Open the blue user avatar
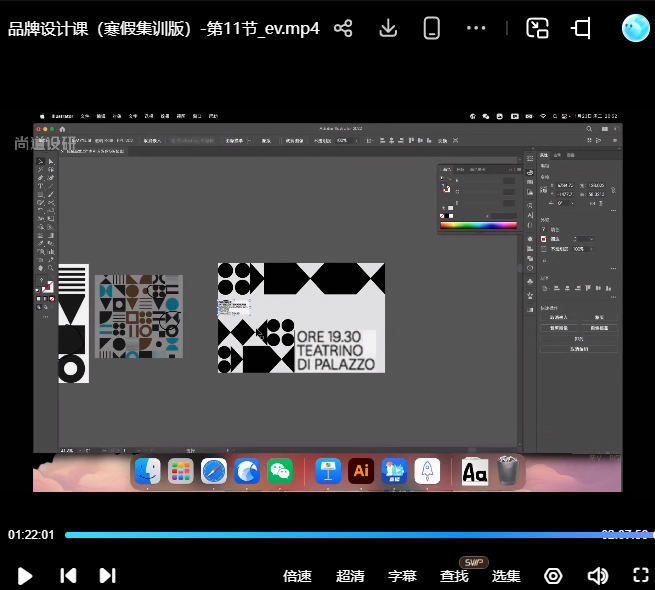655x590 pixels. tap(634, 28)
